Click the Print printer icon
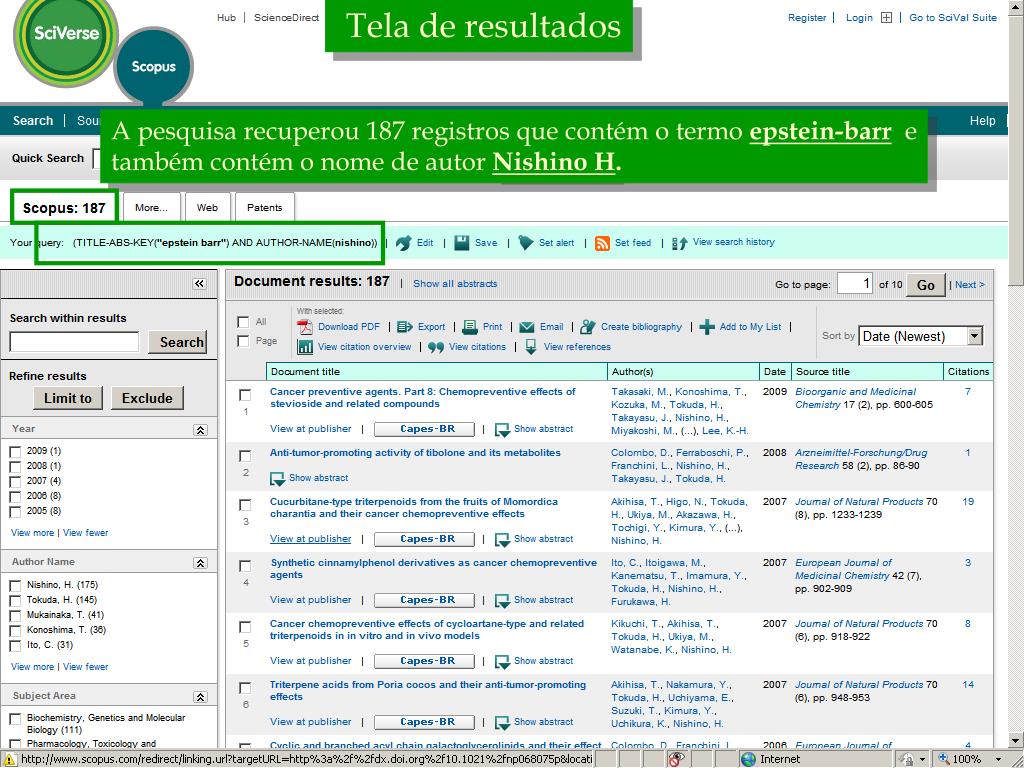The image size is (1024, 768). 470,327
